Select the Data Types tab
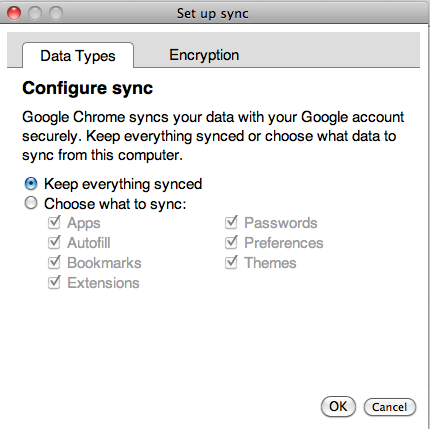Image resolution: width=430 pixels, height=429 pixels. tap(78, 56)
